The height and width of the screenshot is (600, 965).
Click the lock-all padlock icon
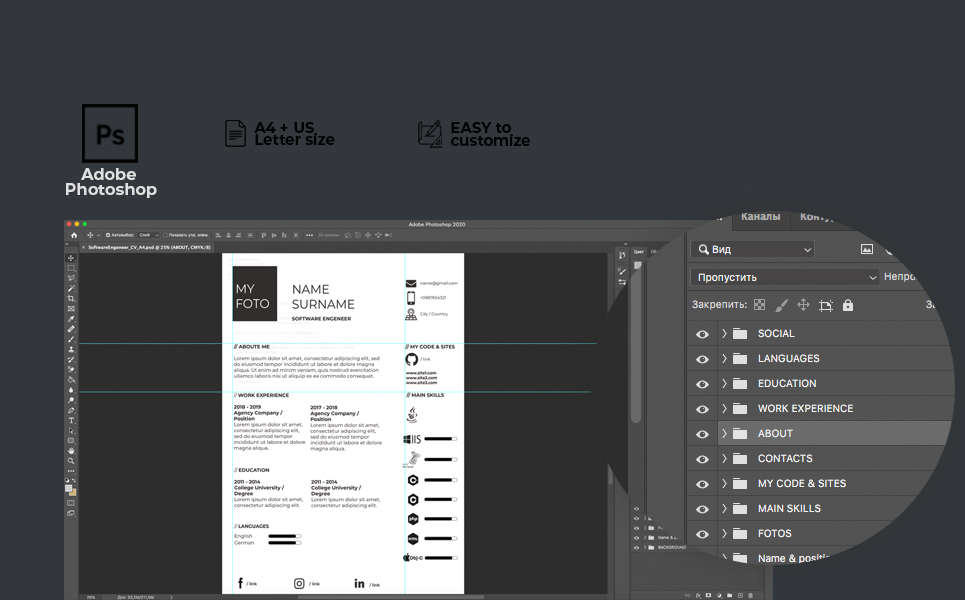[848, 305]
